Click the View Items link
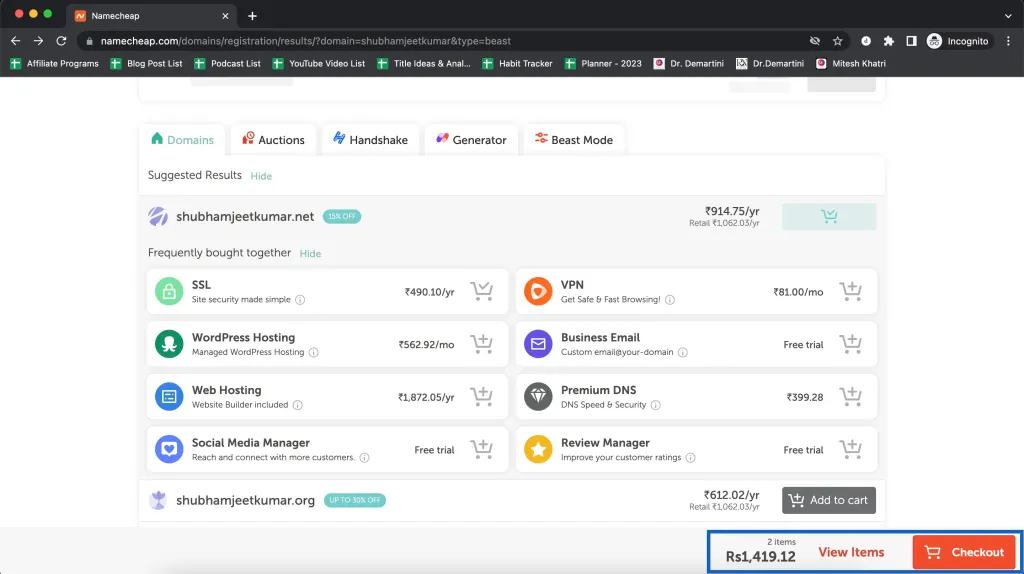The width and height of the screenshot is (1024, 574). 851,552
